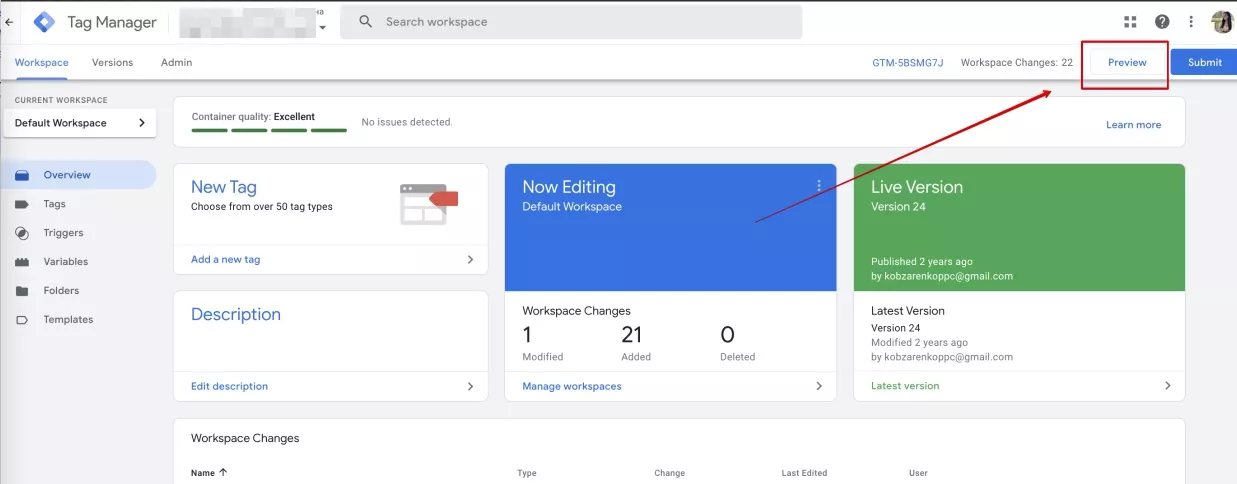Click the Latest version link
Viewport: 1237px width, 484px height.
905,386
